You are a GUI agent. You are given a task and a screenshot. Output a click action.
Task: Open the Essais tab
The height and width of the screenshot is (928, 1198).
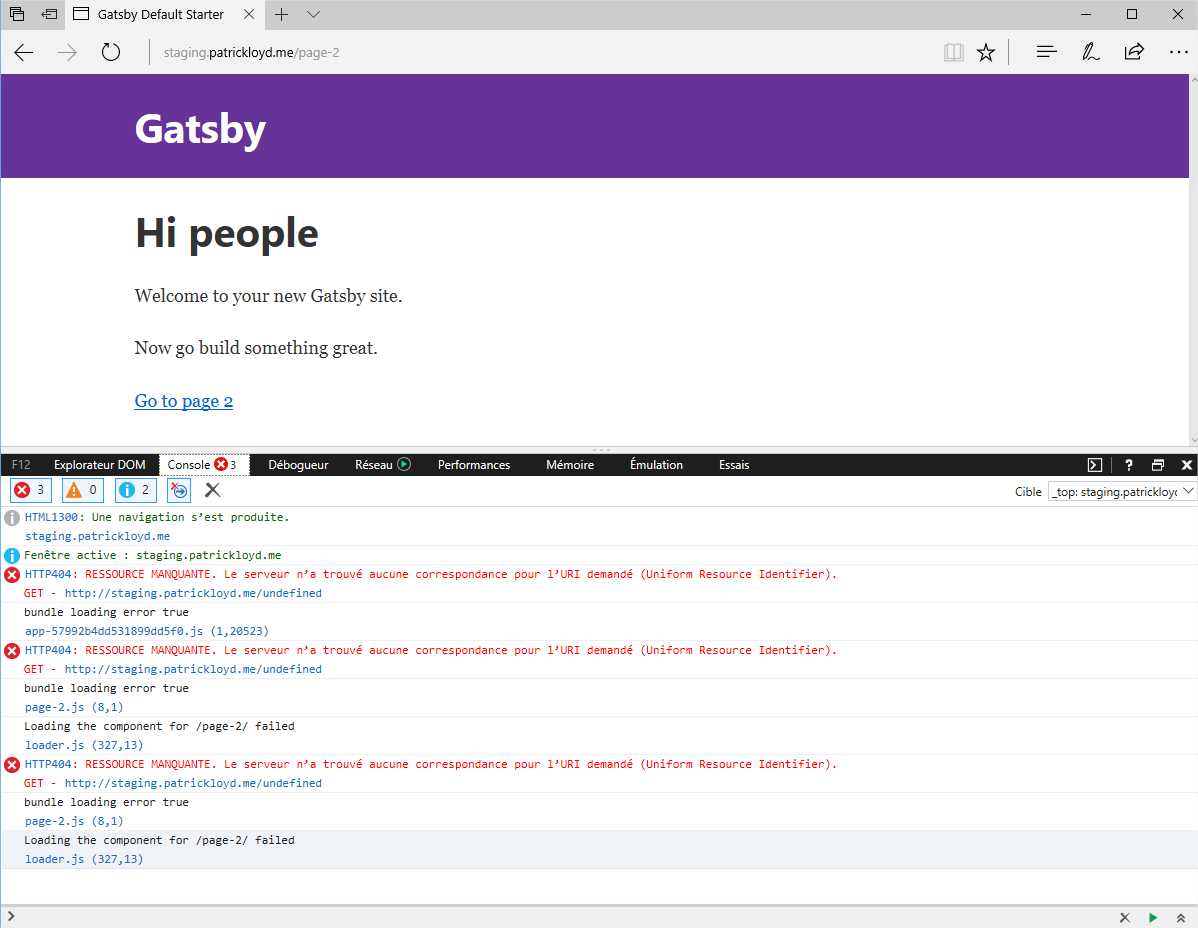[734, 464]
